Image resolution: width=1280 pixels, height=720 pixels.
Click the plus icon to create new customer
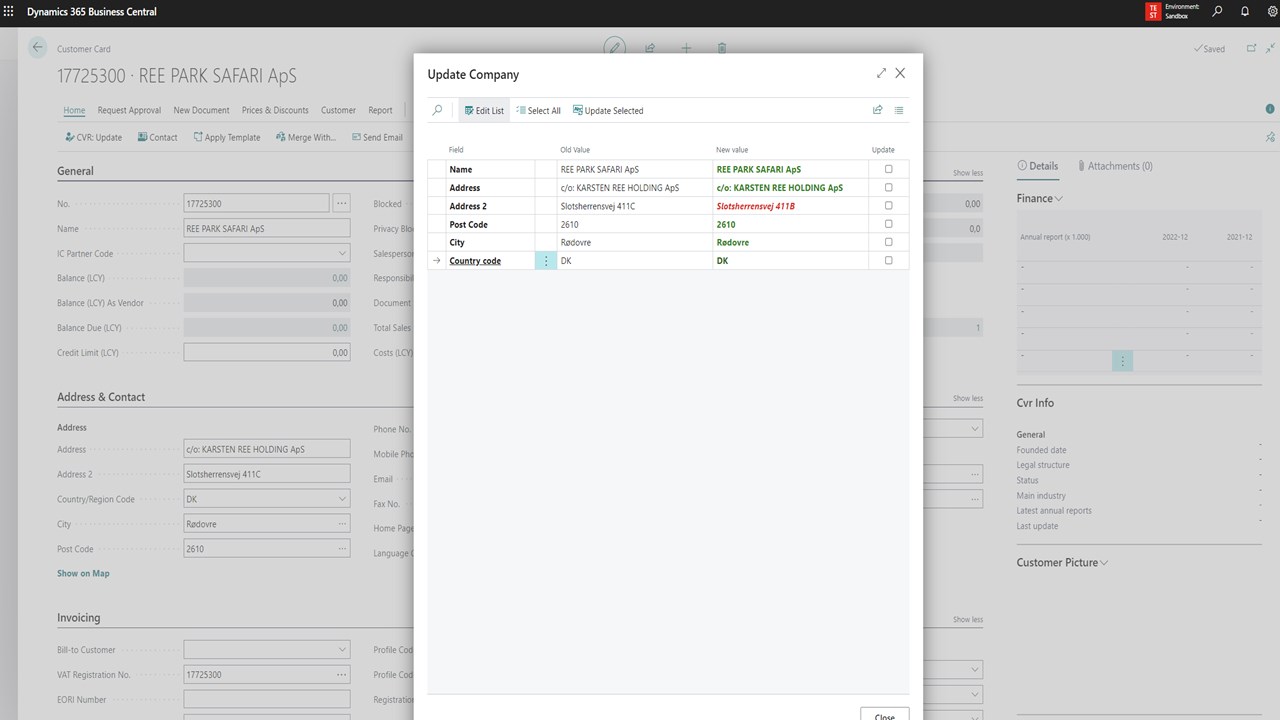[686, 47]
